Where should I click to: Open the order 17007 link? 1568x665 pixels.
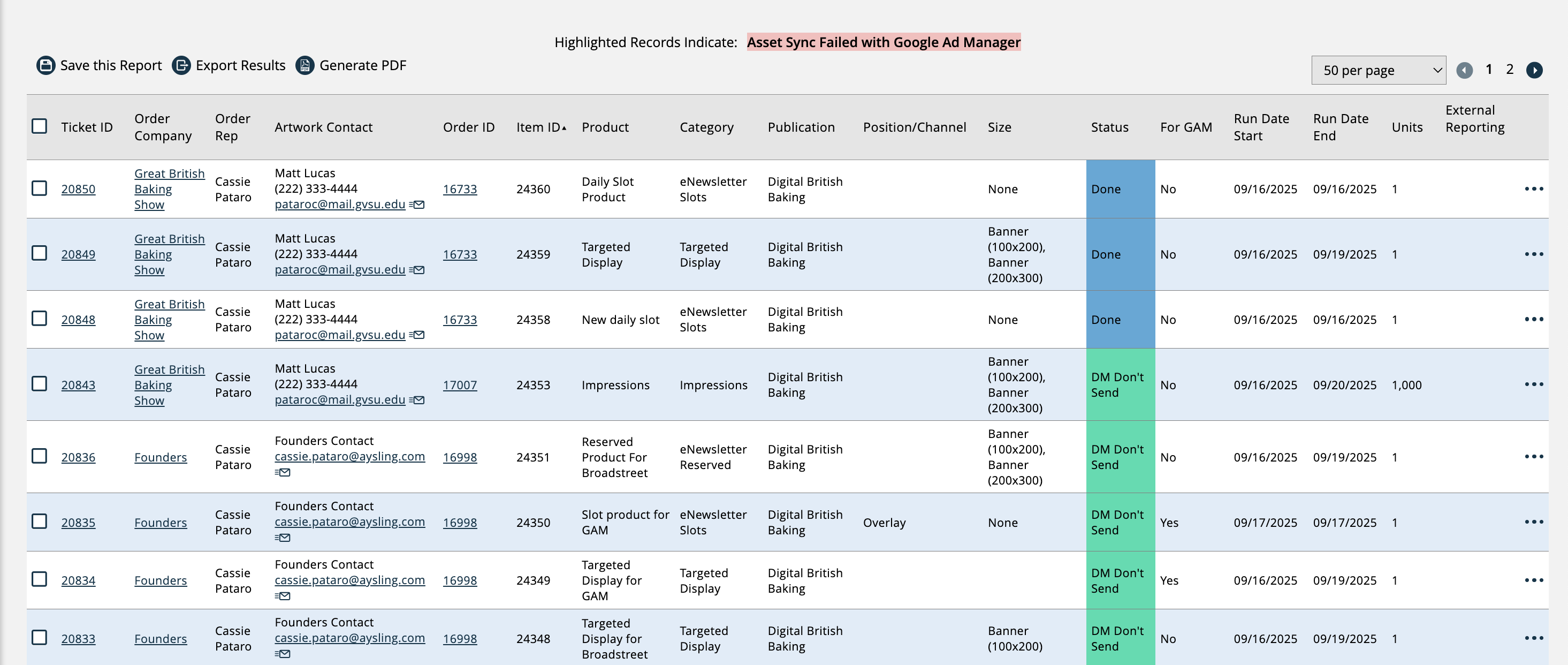pos(460,385)
